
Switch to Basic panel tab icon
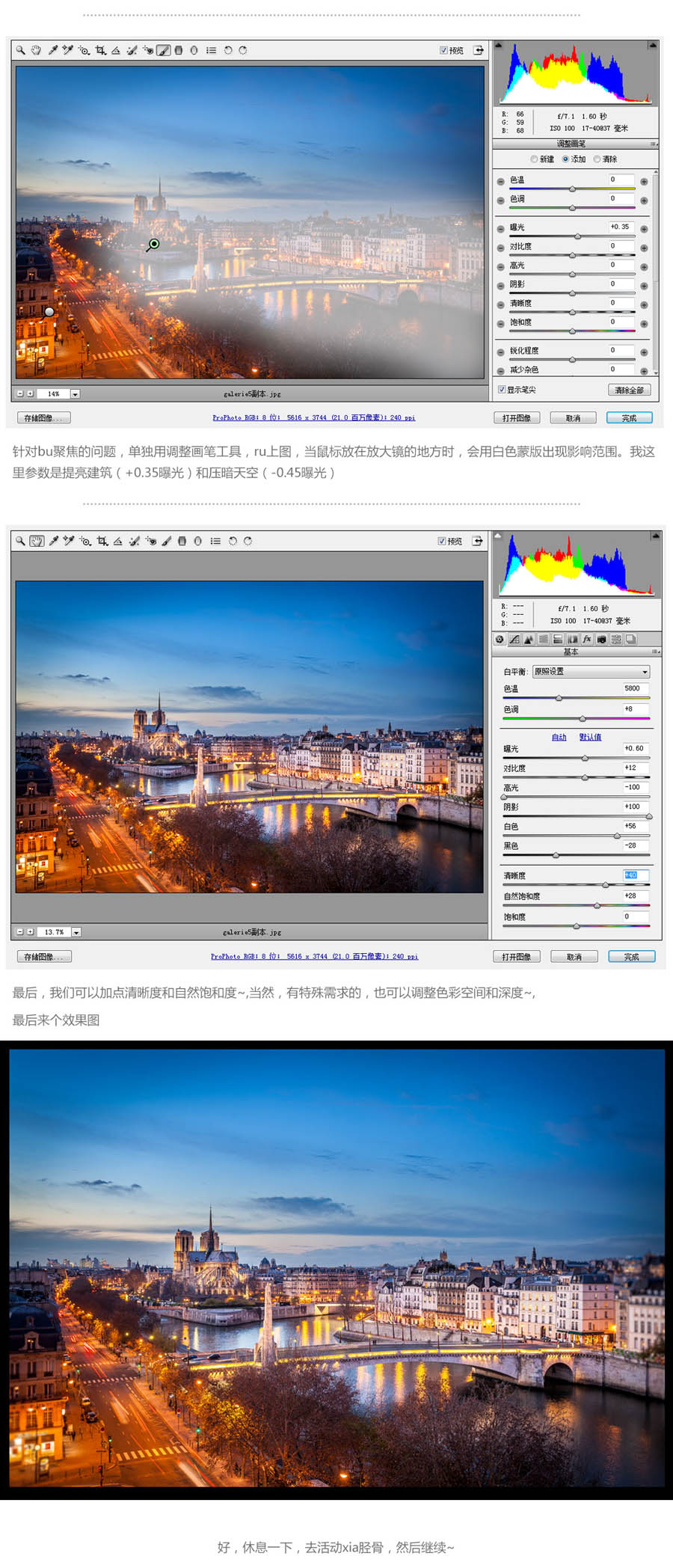[x=500, y=640]
